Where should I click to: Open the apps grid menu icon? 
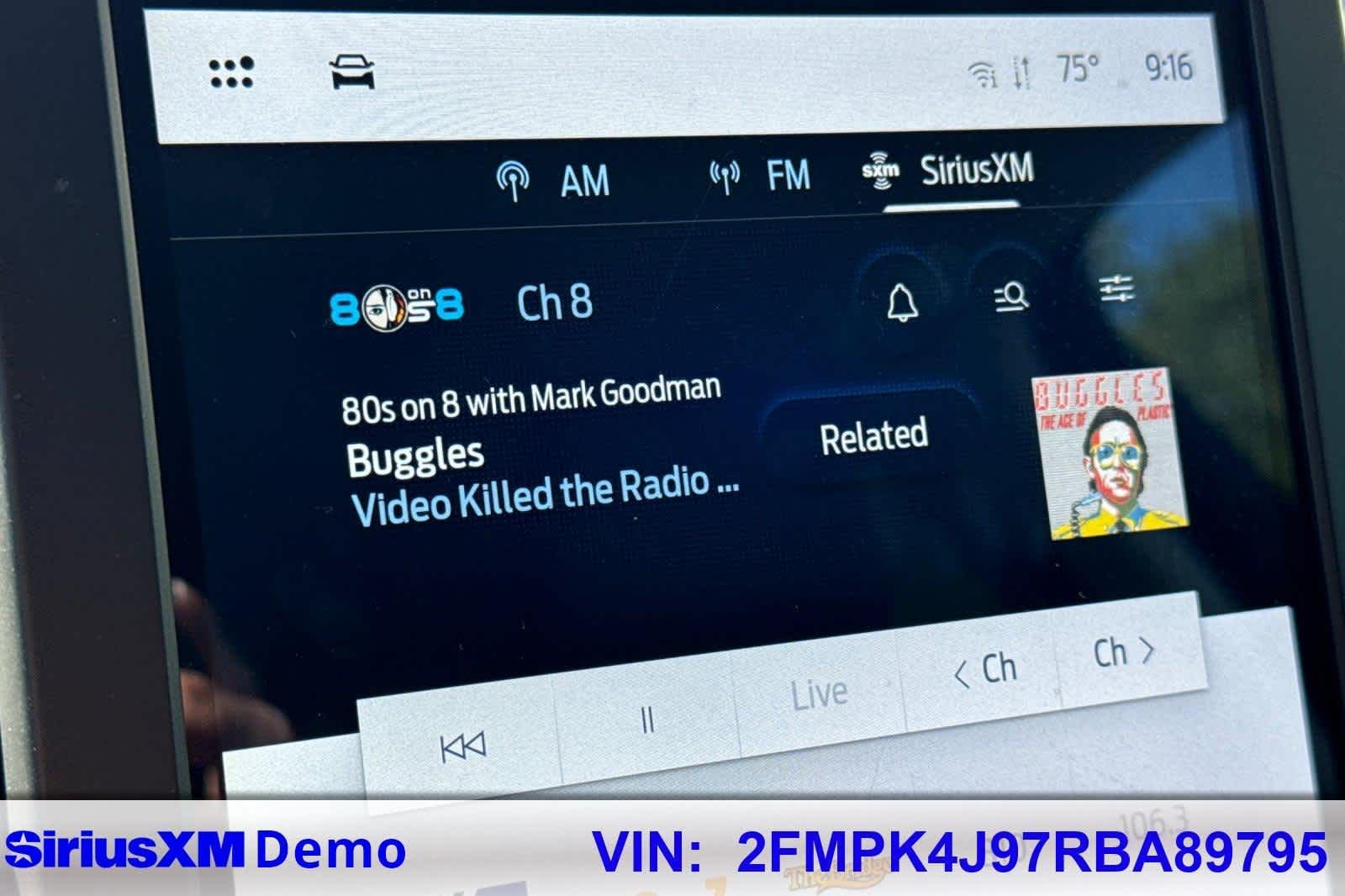click(231, 72)
